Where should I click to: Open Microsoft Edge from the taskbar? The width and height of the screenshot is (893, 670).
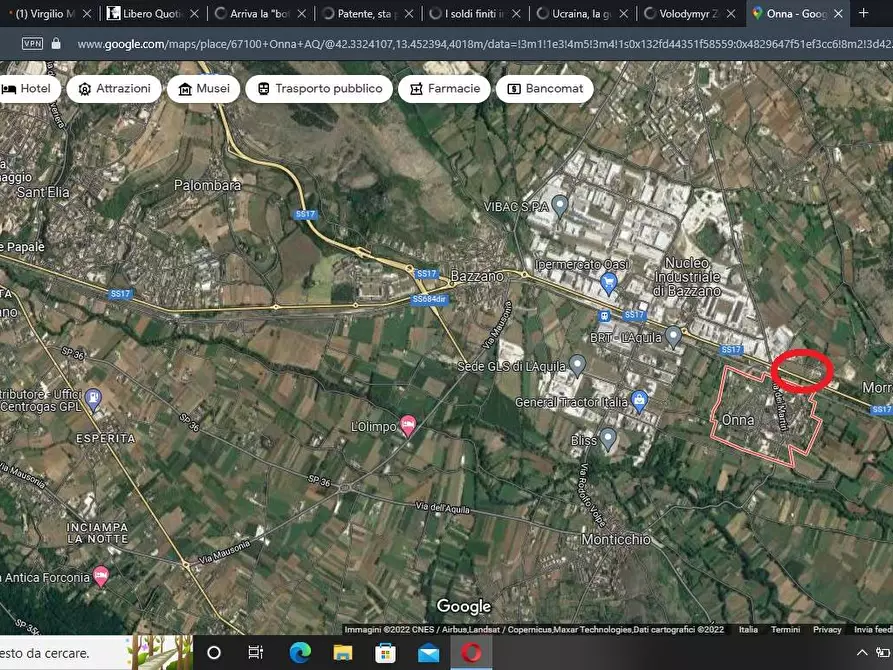coord(299,653)
